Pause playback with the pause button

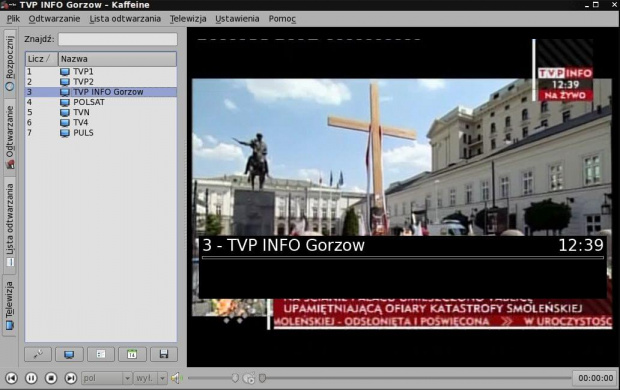coord(31,378)
